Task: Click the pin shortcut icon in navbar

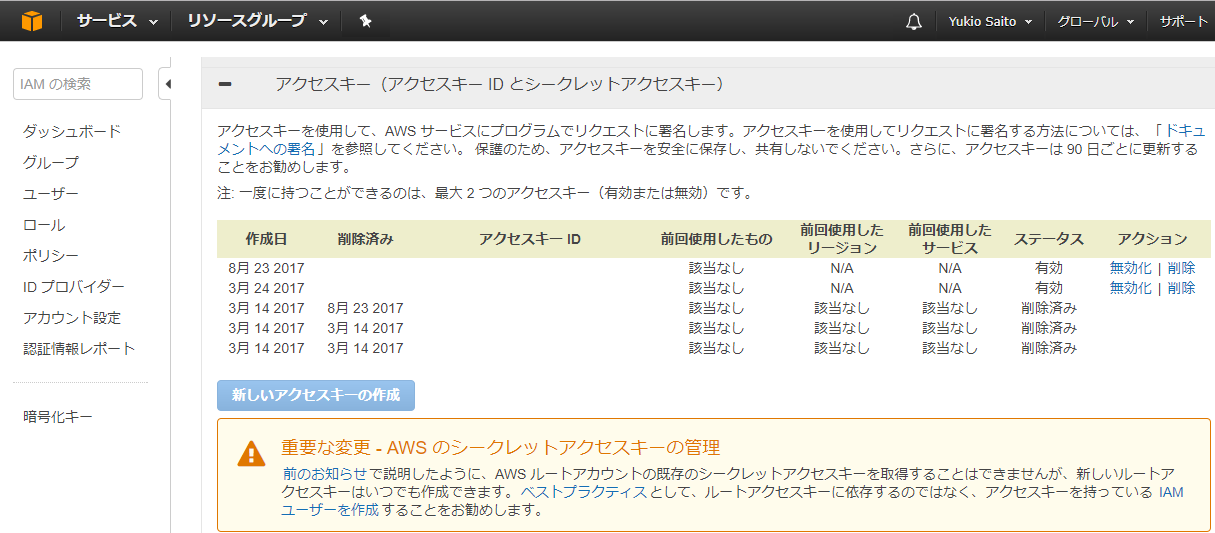Action: click(x=365, y=21)
